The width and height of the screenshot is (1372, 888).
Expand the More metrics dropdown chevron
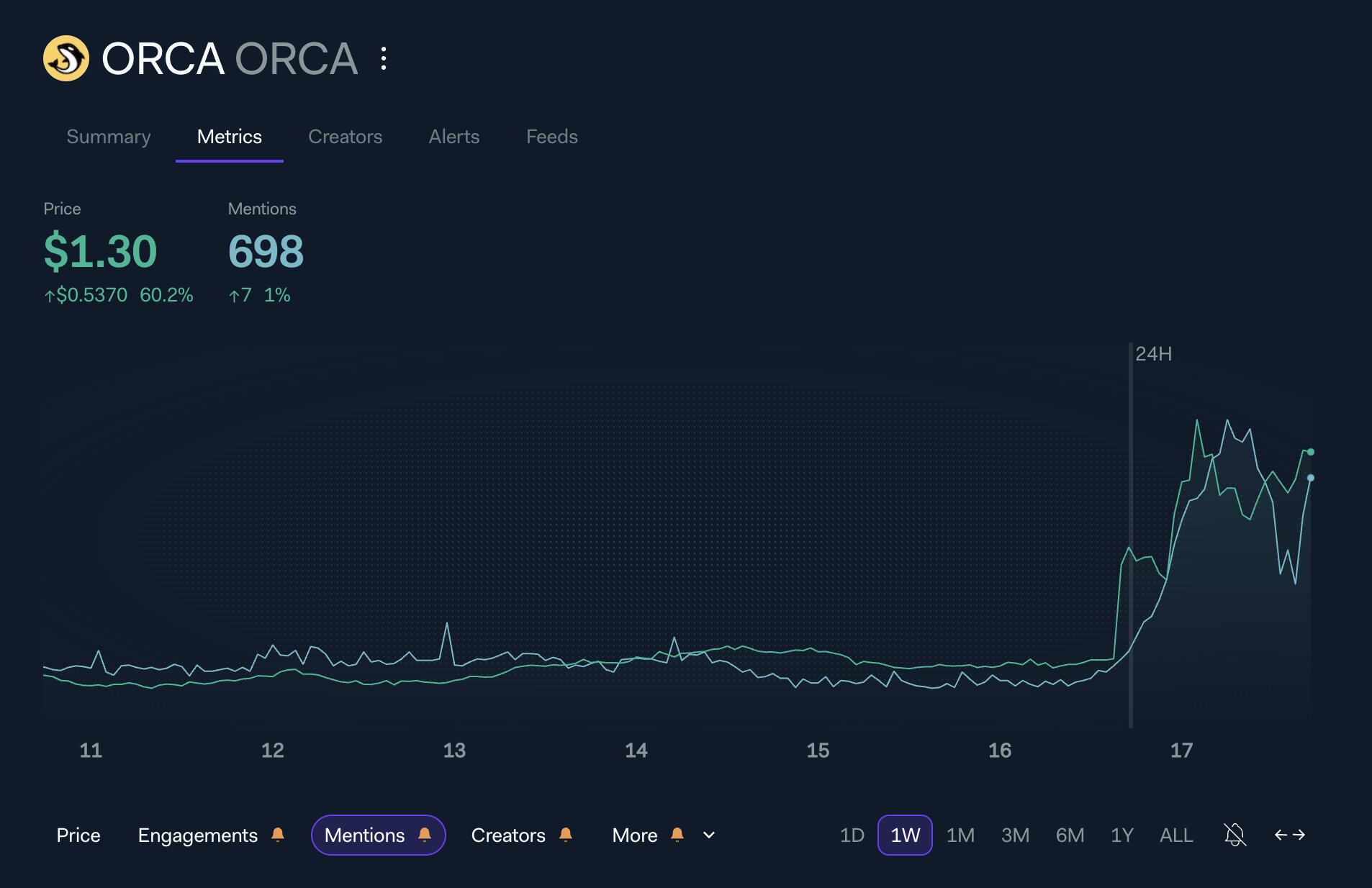709,835
